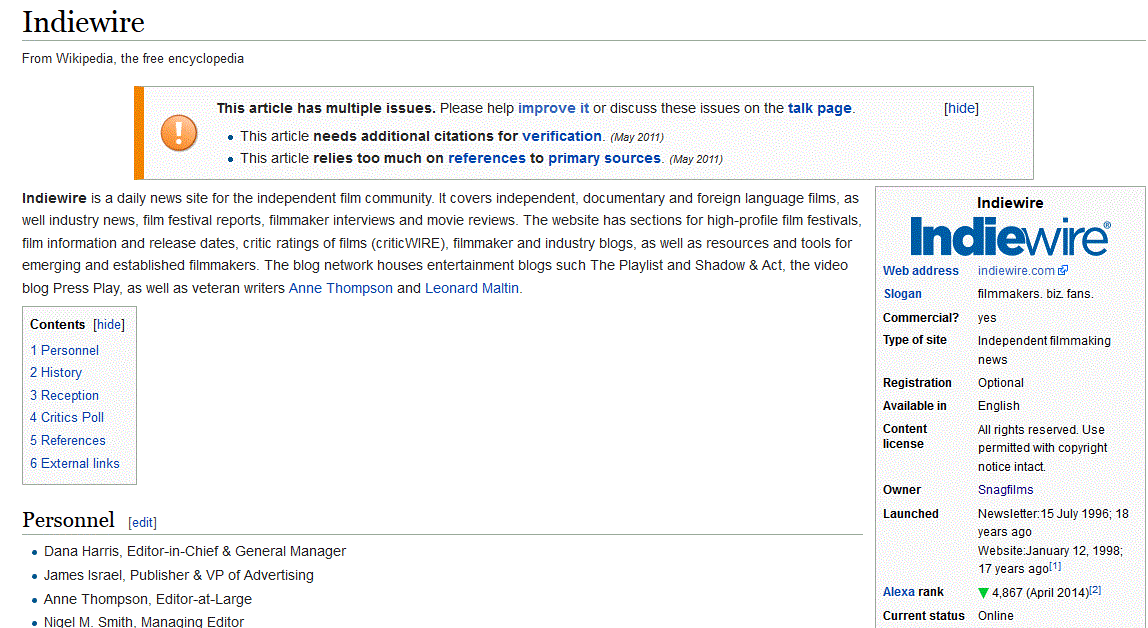Open footnote [2] after Alexa rank
The image size is (1148, 628).
pos(1095,590)
